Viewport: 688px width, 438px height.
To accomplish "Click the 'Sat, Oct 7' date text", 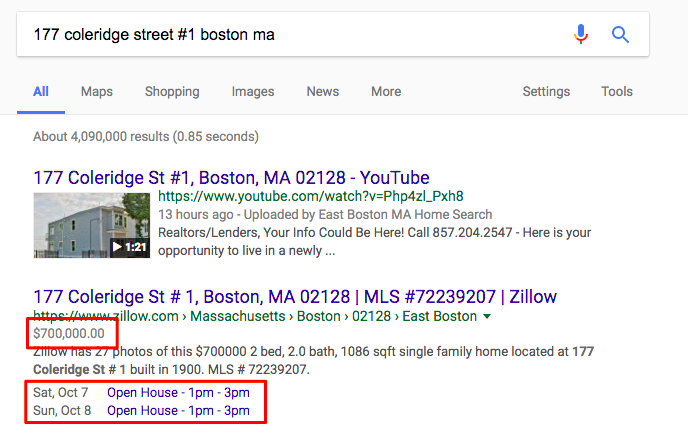I will [x=61, y=392].
